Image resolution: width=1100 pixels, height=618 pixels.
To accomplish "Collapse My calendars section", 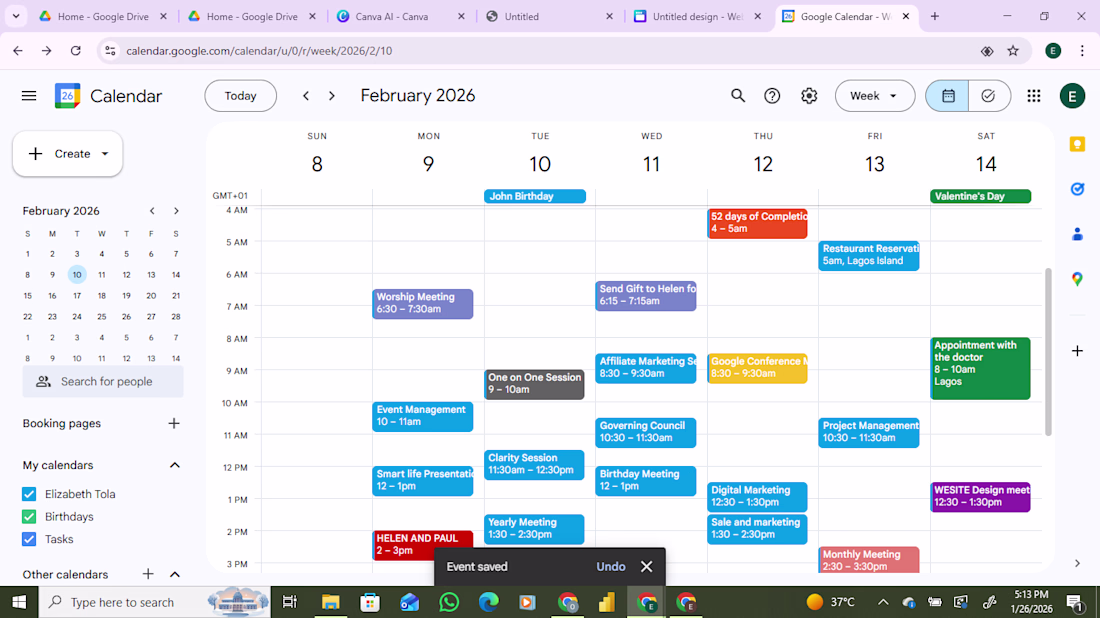I will tap(175, 465).
